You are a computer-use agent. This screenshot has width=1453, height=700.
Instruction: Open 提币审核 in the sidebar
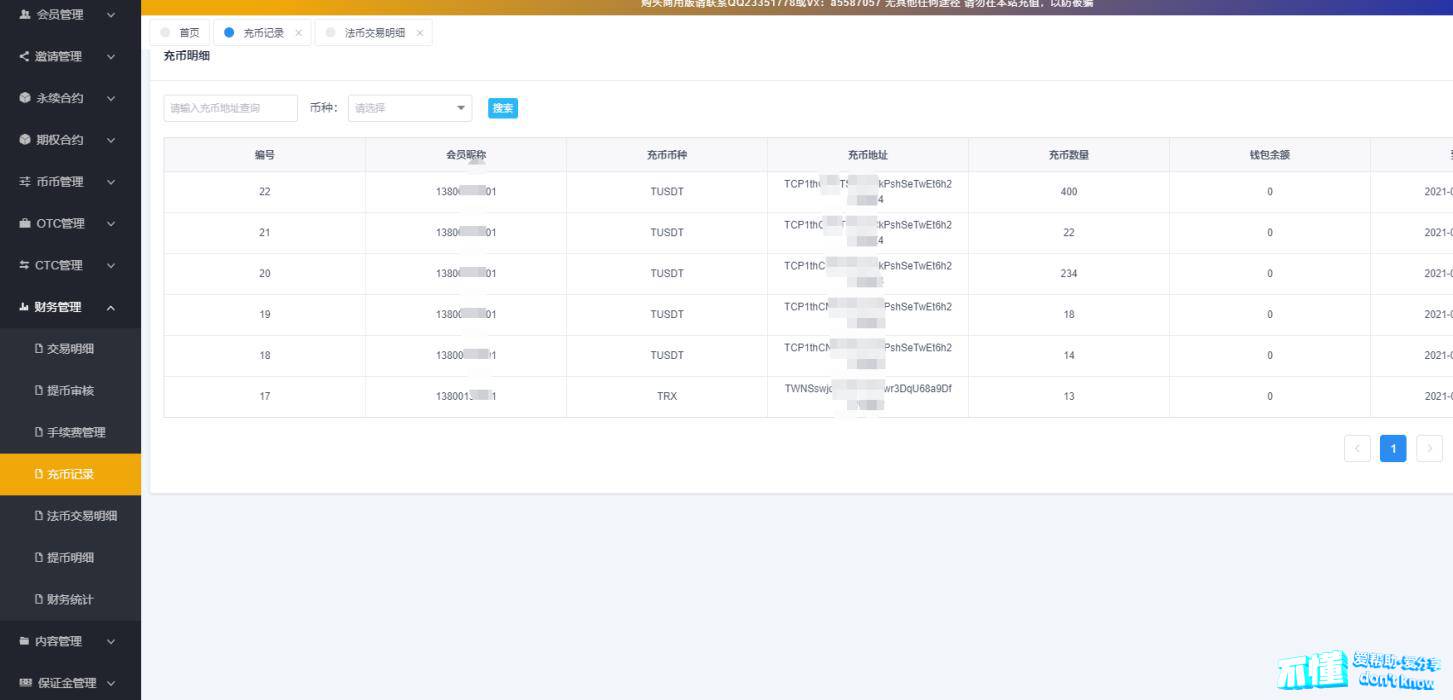pos(70,391)
